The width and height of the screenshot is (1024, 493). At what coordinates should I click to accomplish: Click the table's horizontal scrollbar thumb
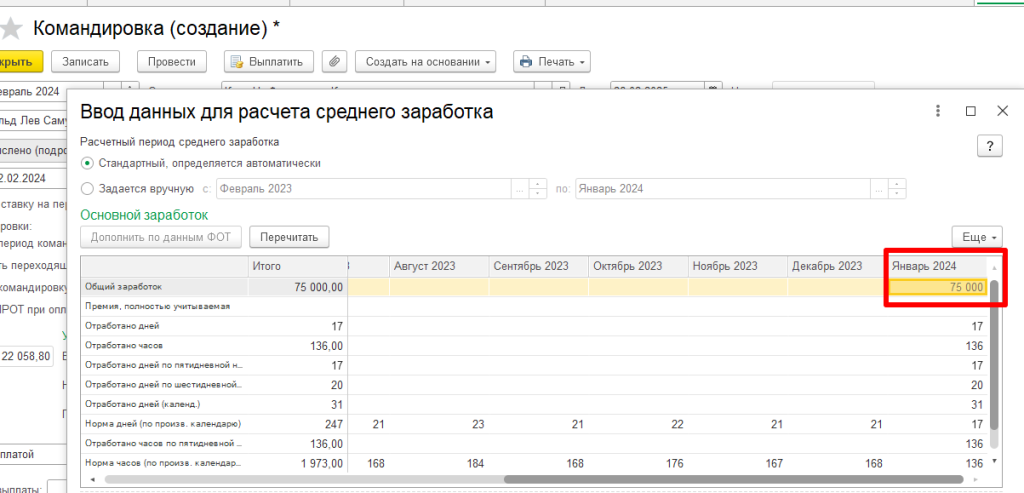tap(735, 479)
